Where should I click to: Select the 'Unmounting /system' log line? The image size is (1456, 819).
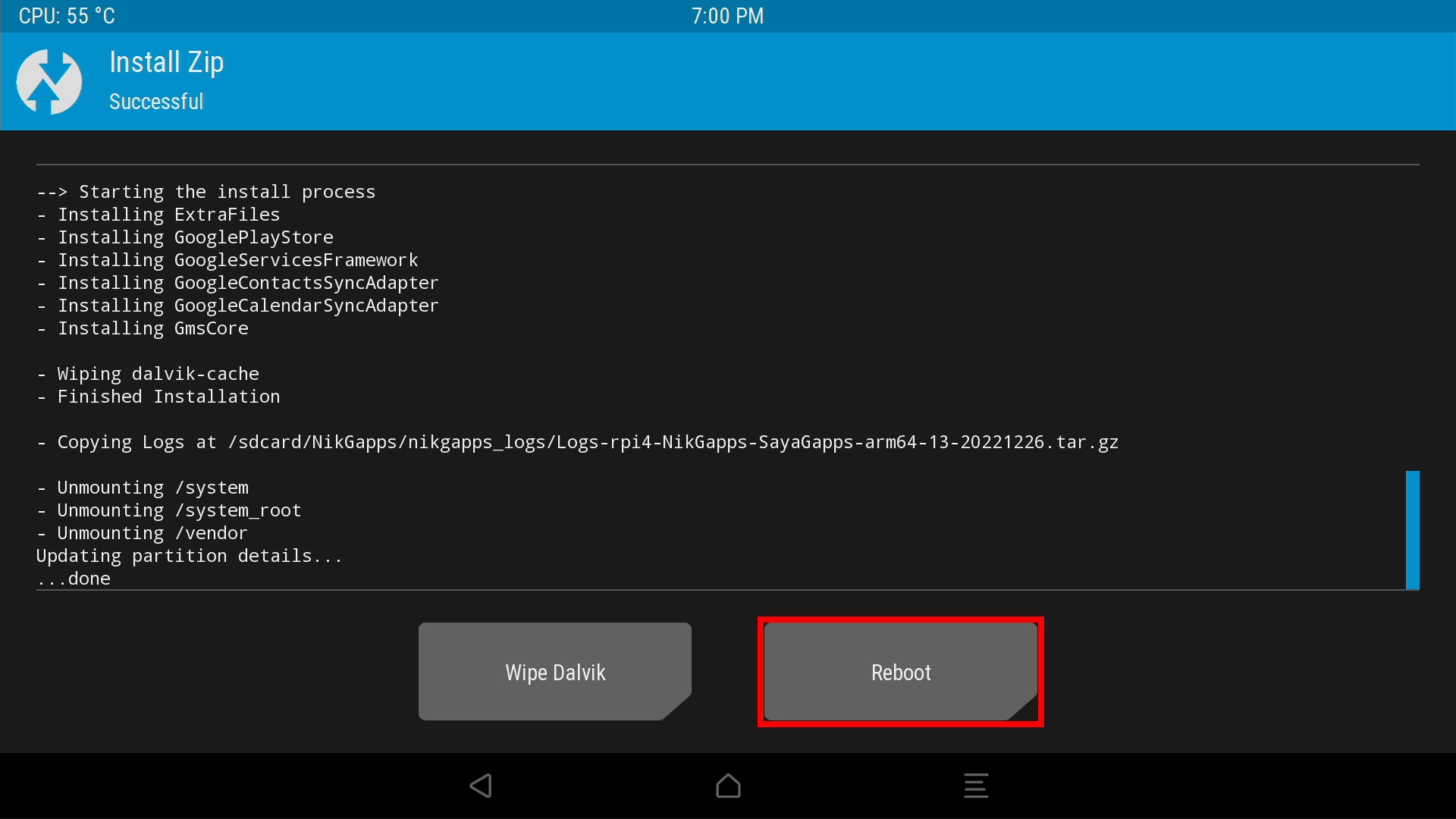point(143,488)
